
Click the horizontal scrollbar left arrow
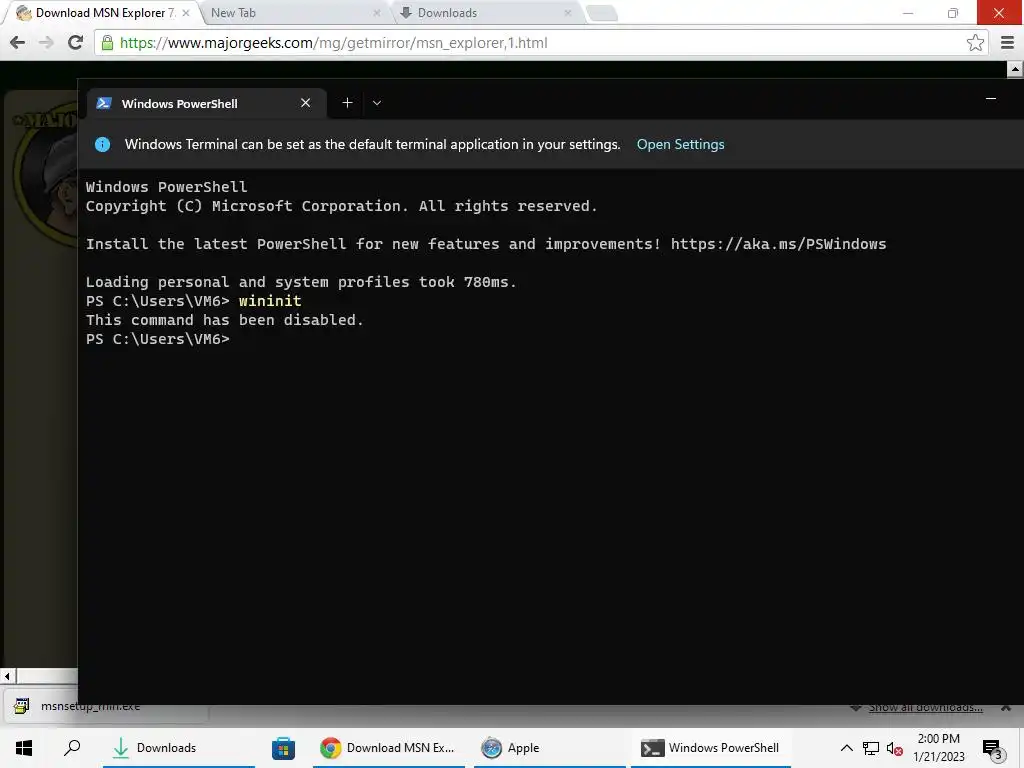[x=7, y=677]
